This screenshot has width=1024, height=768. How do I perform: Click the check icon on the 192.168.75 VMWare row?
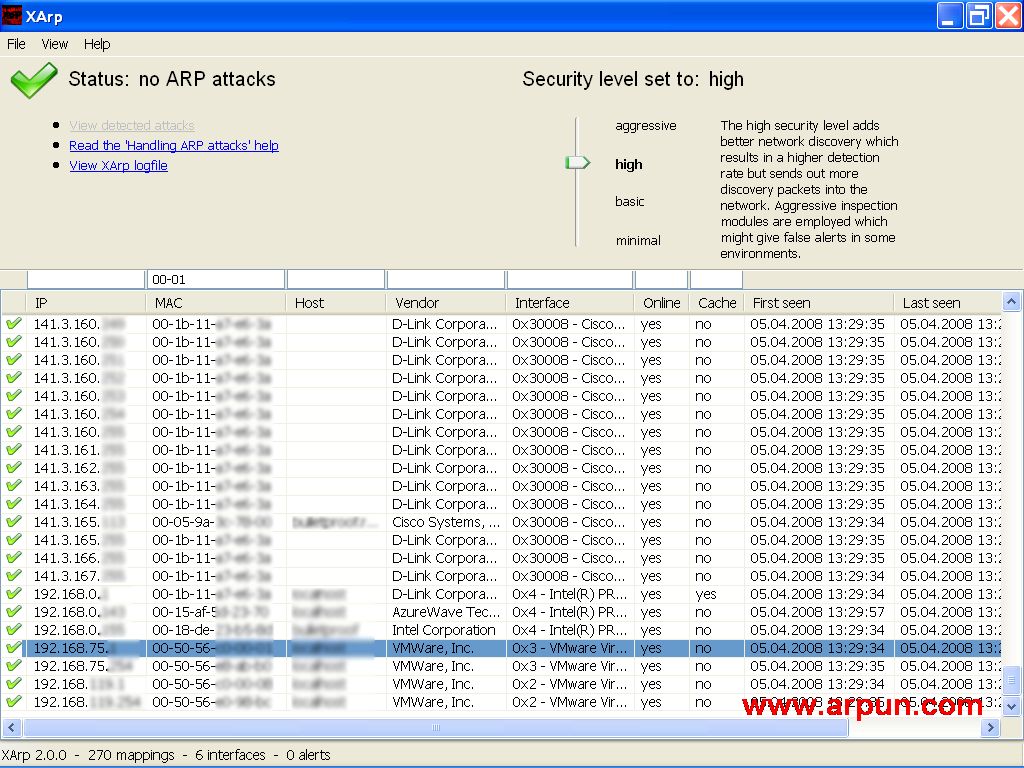pyautogui.click(x=13, y=648)
